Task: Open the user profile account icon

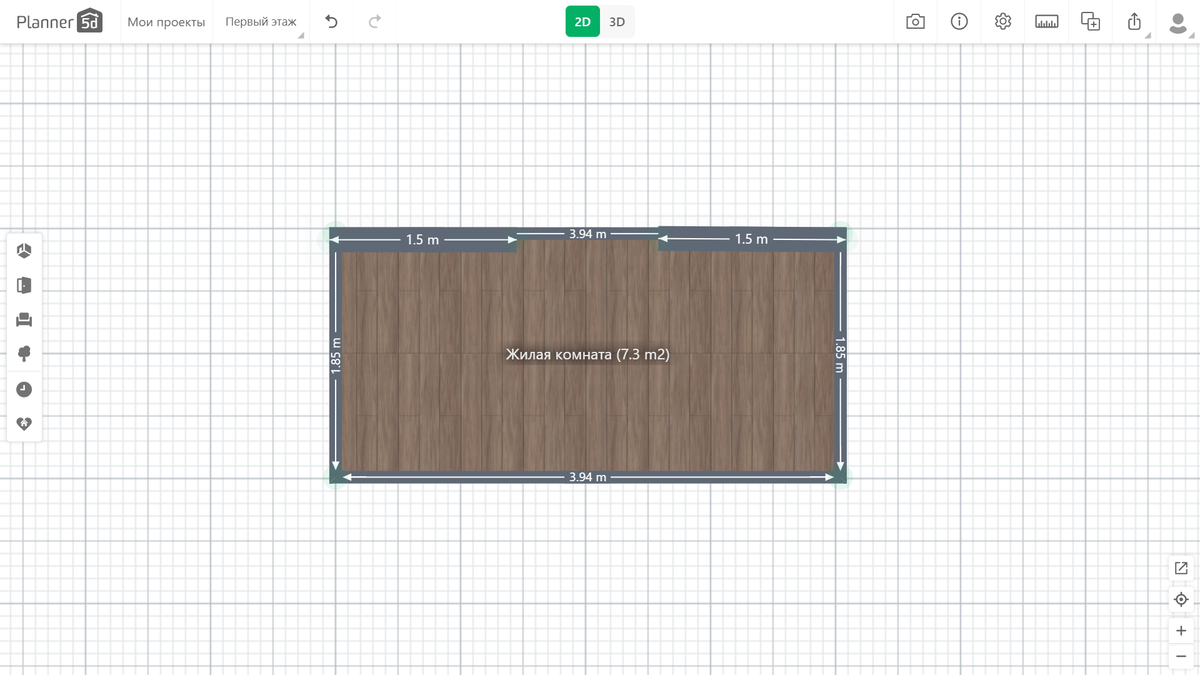Action: pyautogui.click(x=1178, y=22)
